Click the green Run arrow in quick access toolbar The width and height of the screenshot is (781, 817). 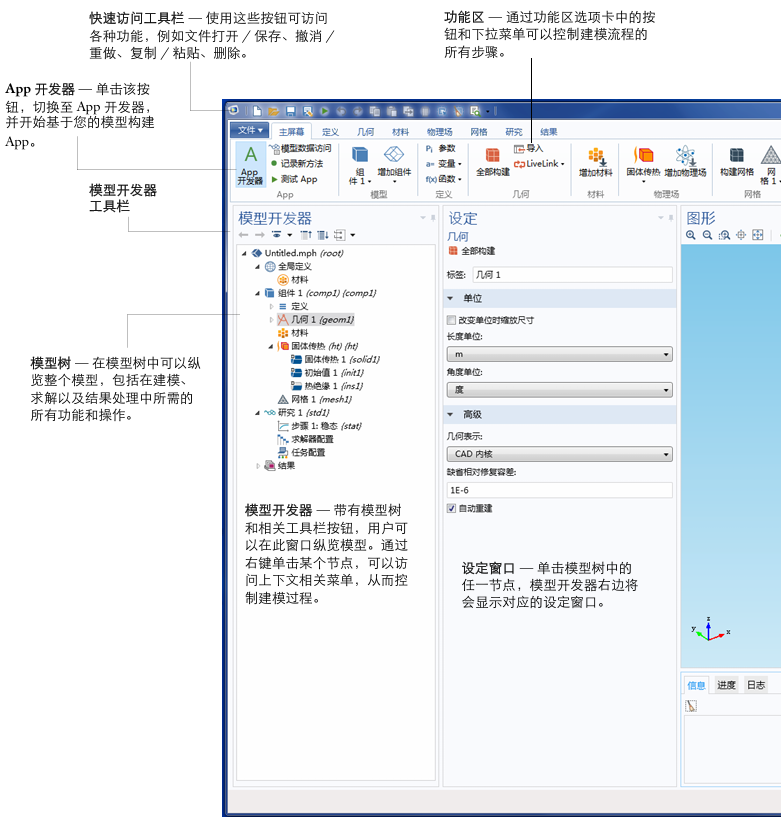[325, 111]
